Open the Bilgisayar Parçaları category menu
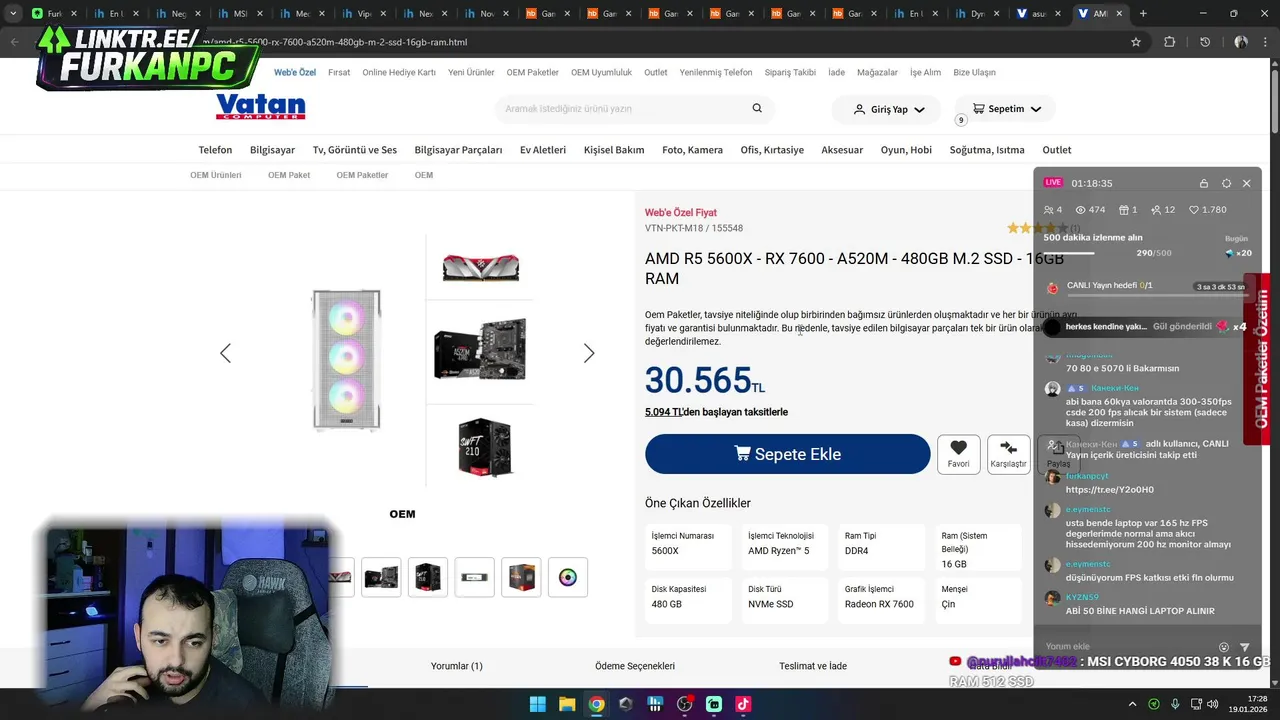The image size is (1280, 720). (x=458, y=150)
